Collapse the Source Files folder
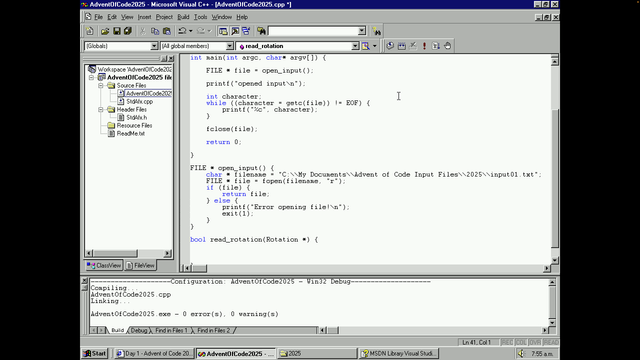Screen dimensions: 640x360 100,85
